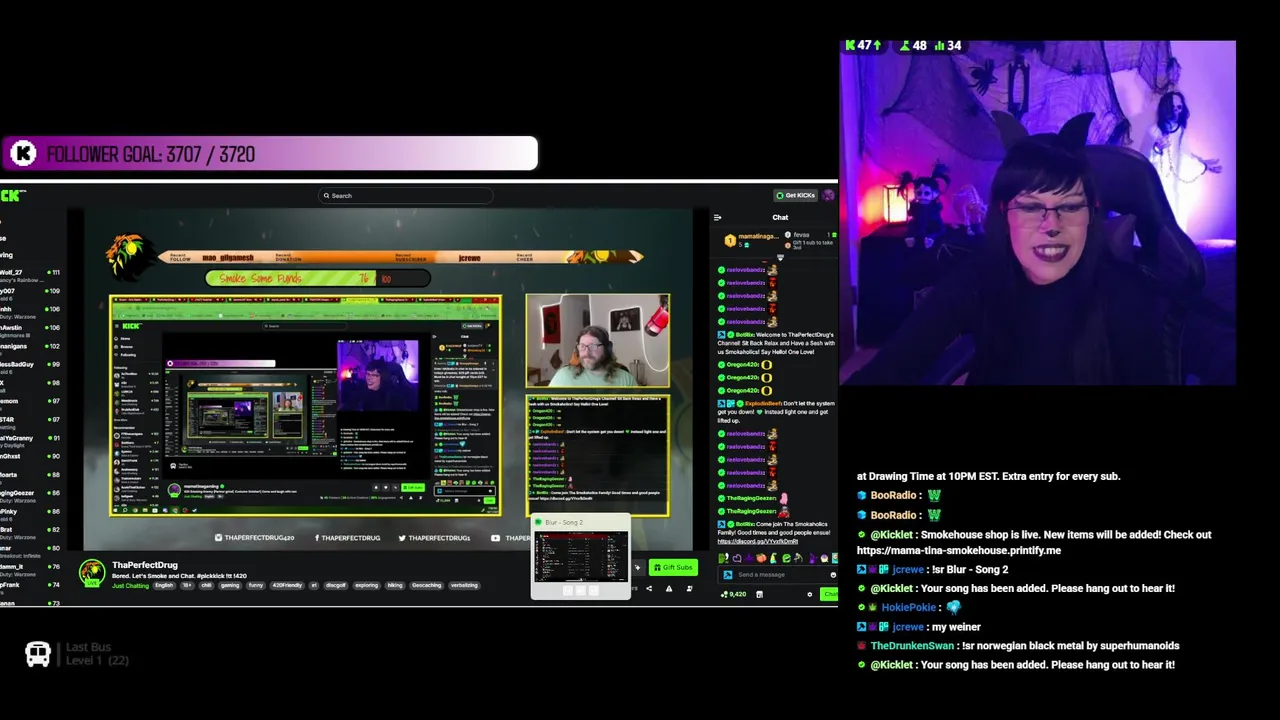Select the discgolf tag
The width and height of the screenshot is (1280, 720).
click(x=336, y=586)
